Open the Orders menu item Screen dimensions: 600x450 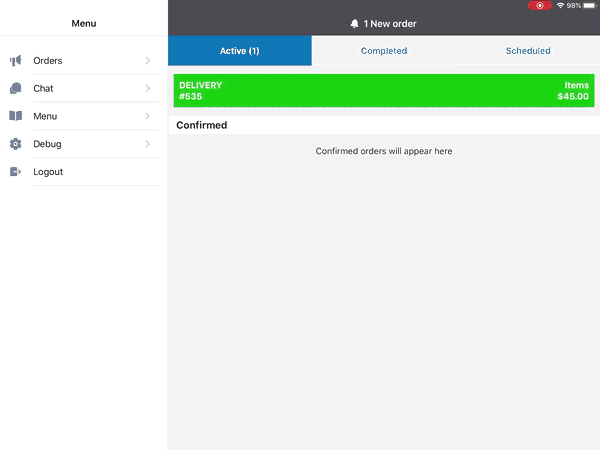pyautogui.click(x=84, y=60)
